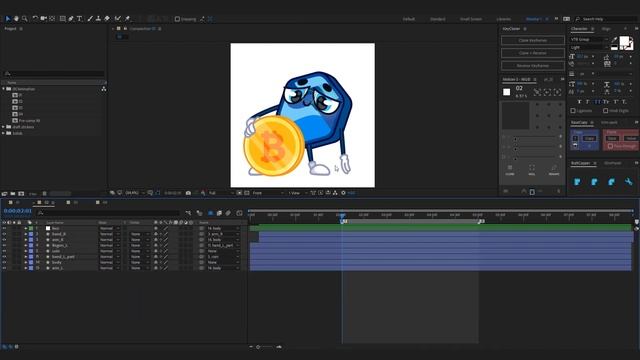Click the current timecode 0:00:02:01
Viewport: 640px width, 360px height.
point(18,211)
